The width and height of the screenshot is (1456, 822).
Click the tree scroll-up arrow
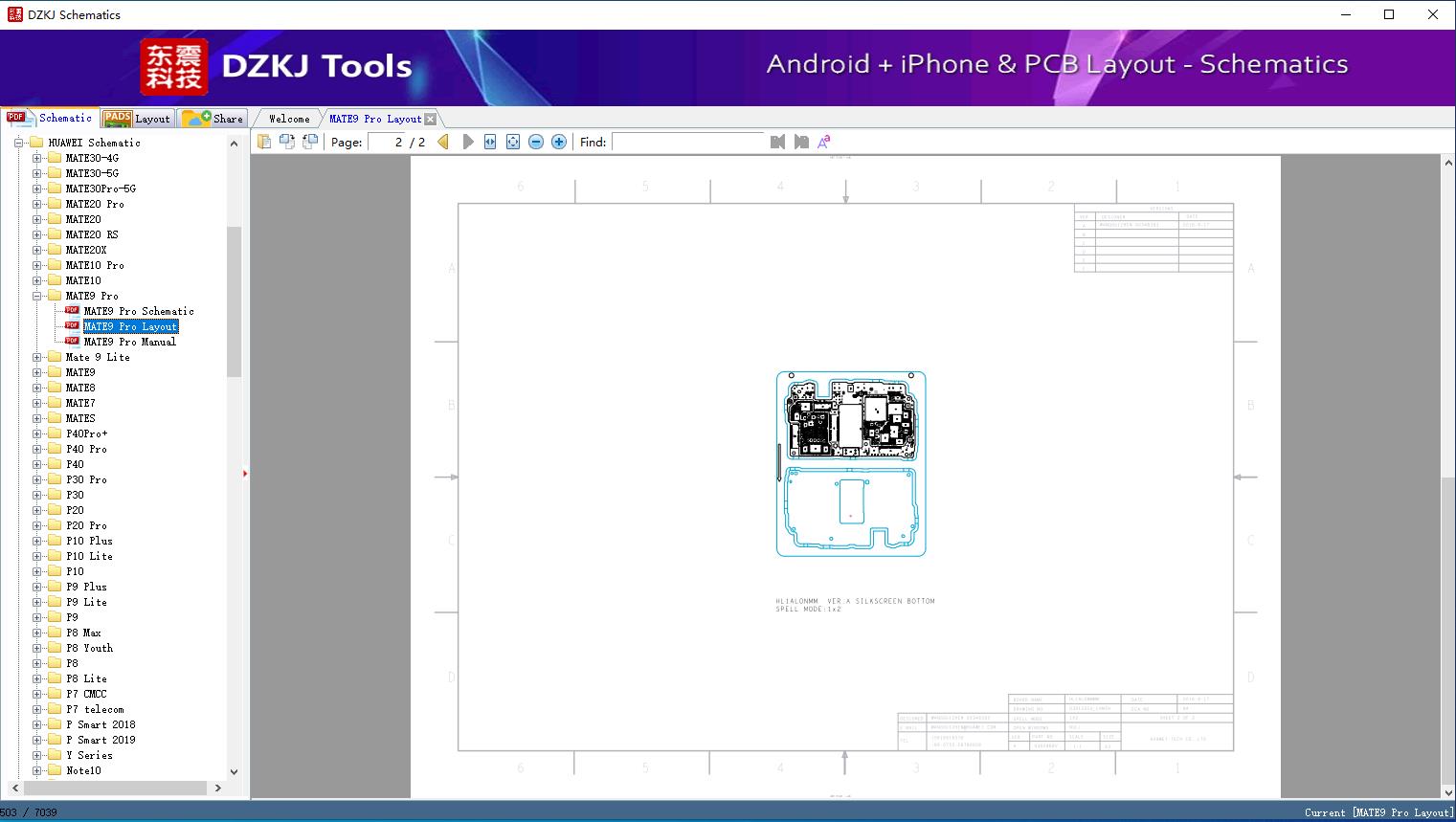234,143
